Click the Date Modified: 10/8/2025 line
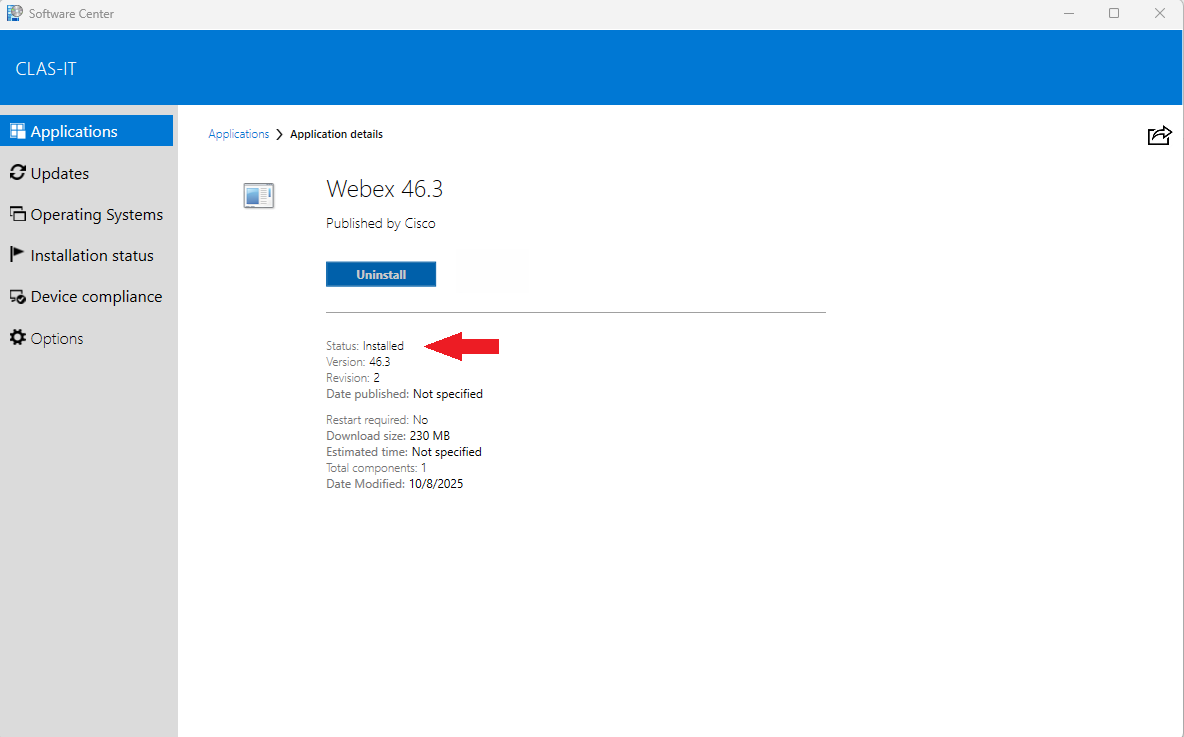 tap(394, 484)
